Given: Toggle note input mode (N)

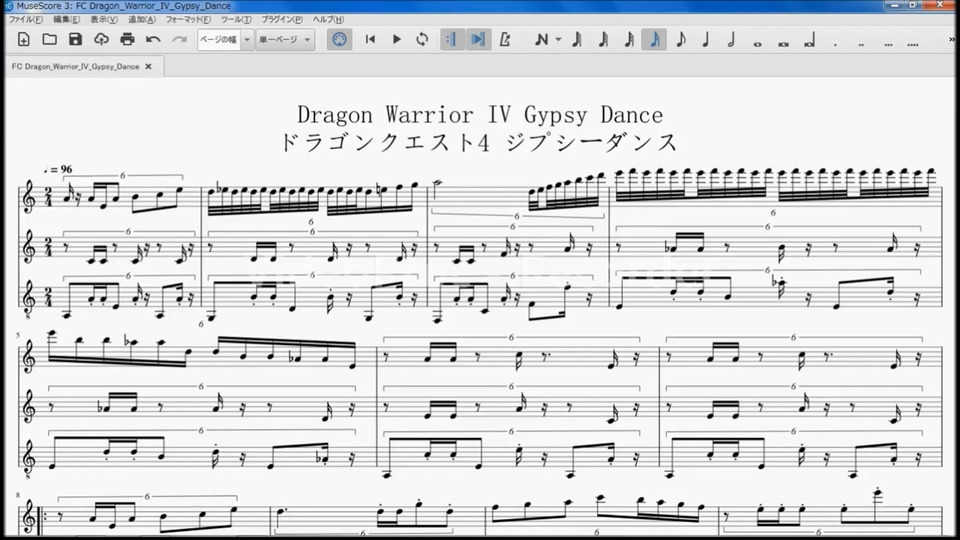Looking at the screenshot, I should pyautogui.click(x=541, y=40).
